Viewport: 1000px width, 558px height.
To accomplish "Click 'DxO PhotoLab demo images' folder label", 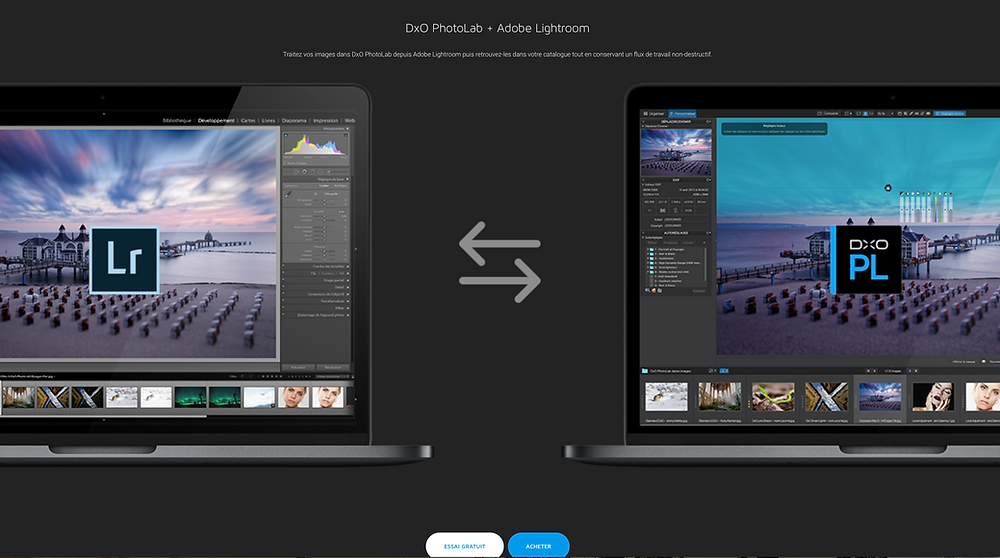I will click(670, 371).
